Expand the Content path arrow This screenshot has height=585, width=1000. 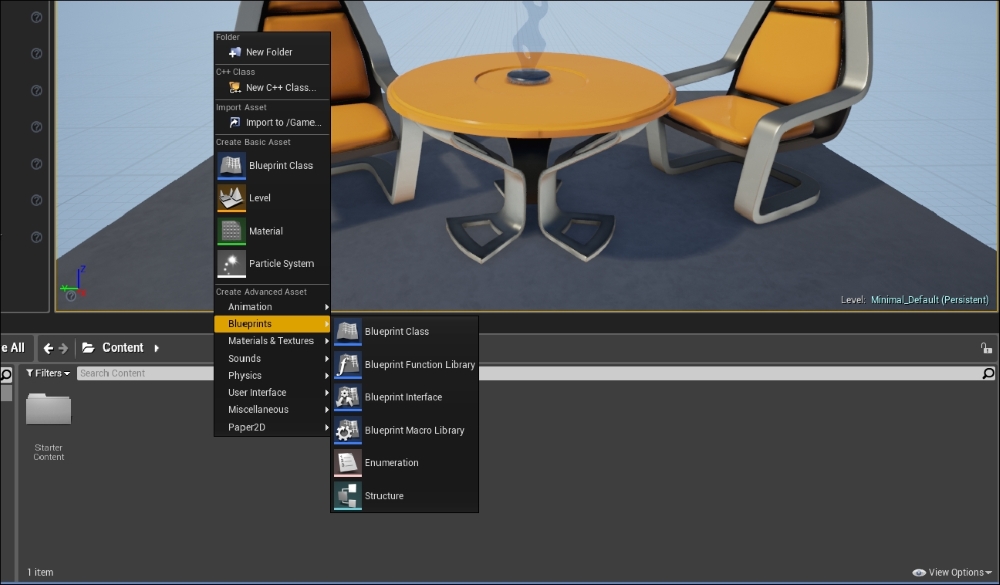click(157, 348)
